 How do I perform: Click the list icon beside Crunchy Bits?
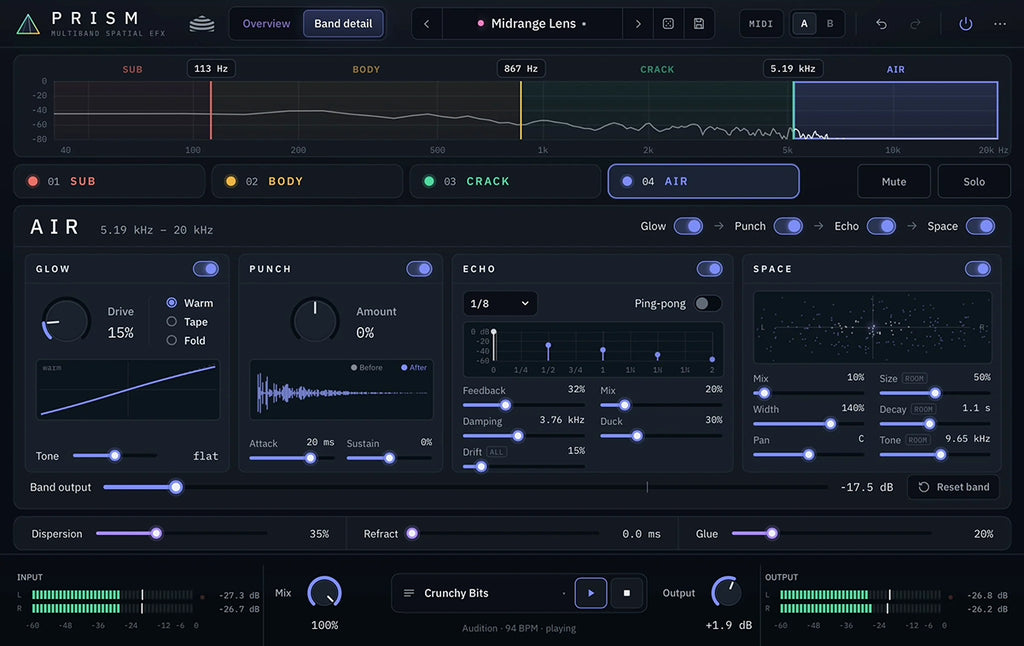(409, 593)
